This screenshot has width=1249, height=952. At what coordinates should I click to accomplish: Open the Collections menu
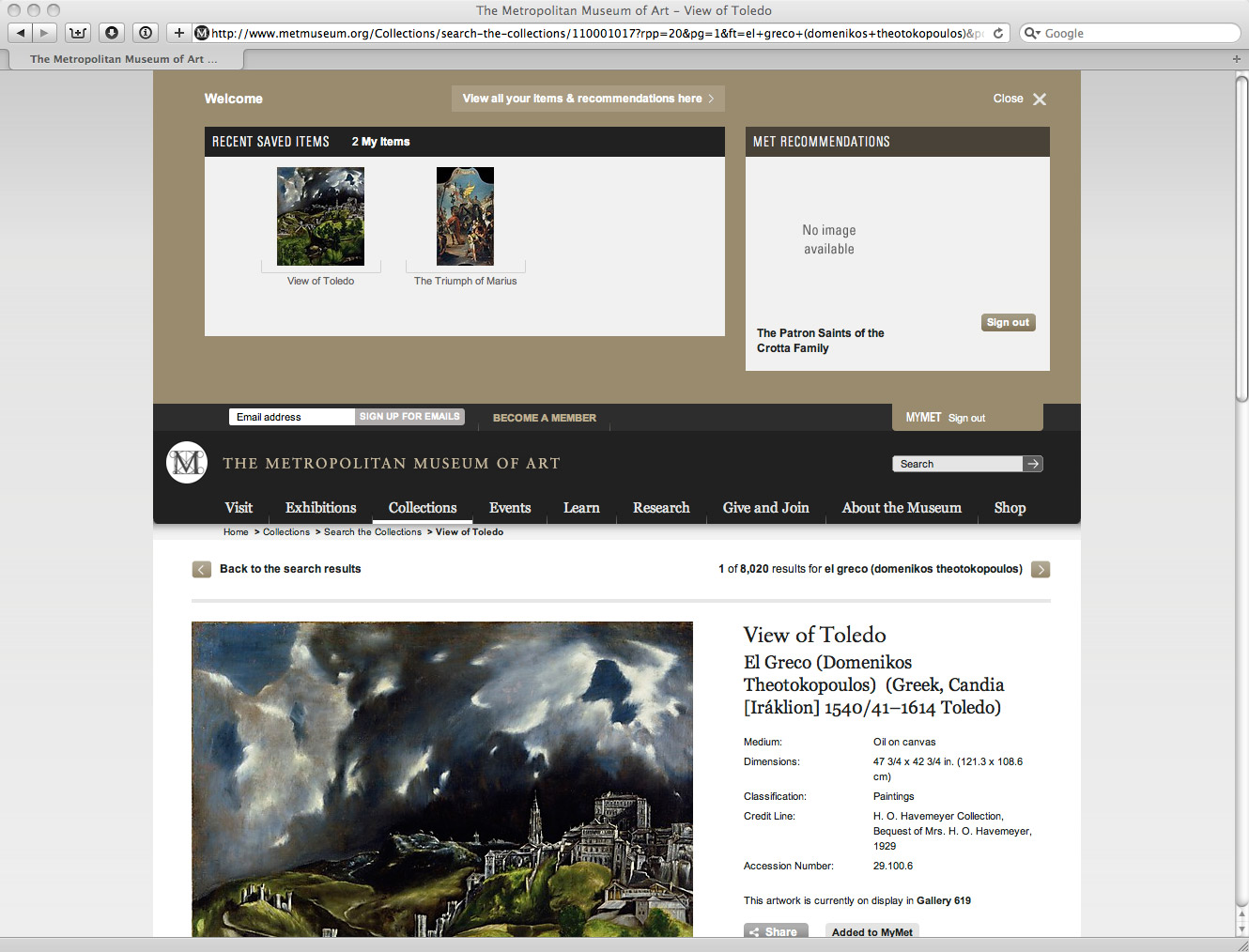pyautogui.click(x=423, y=508)
